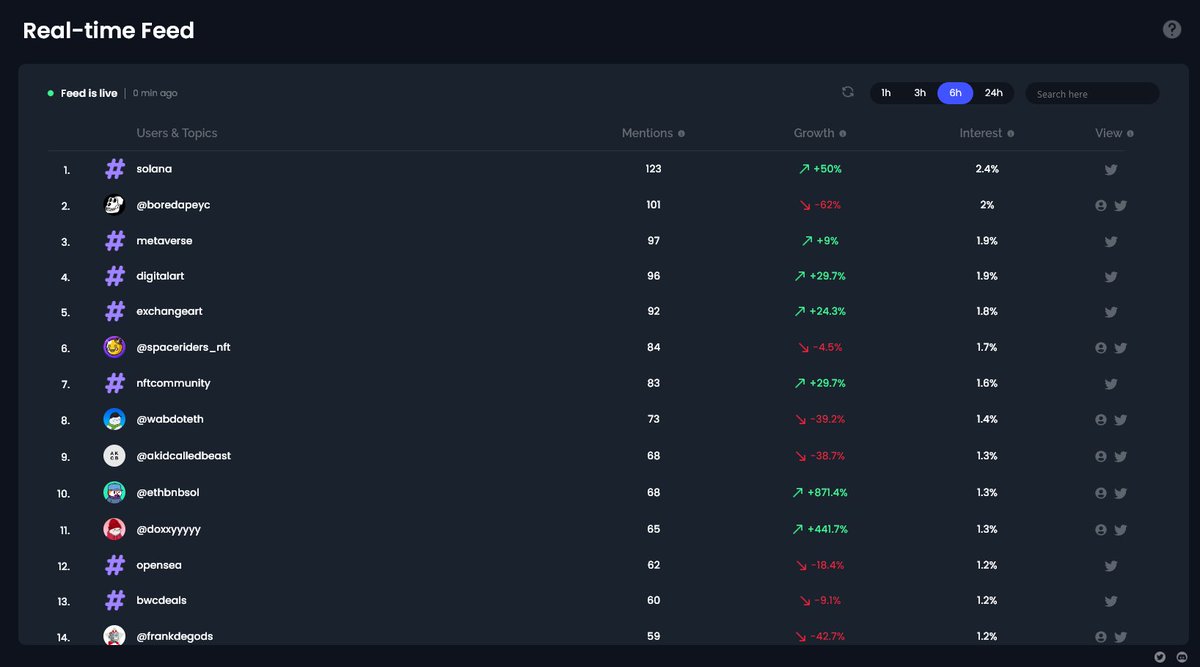1200x667 pixels.
Task: Click the hashtag icon for solana
Action: 115,169
